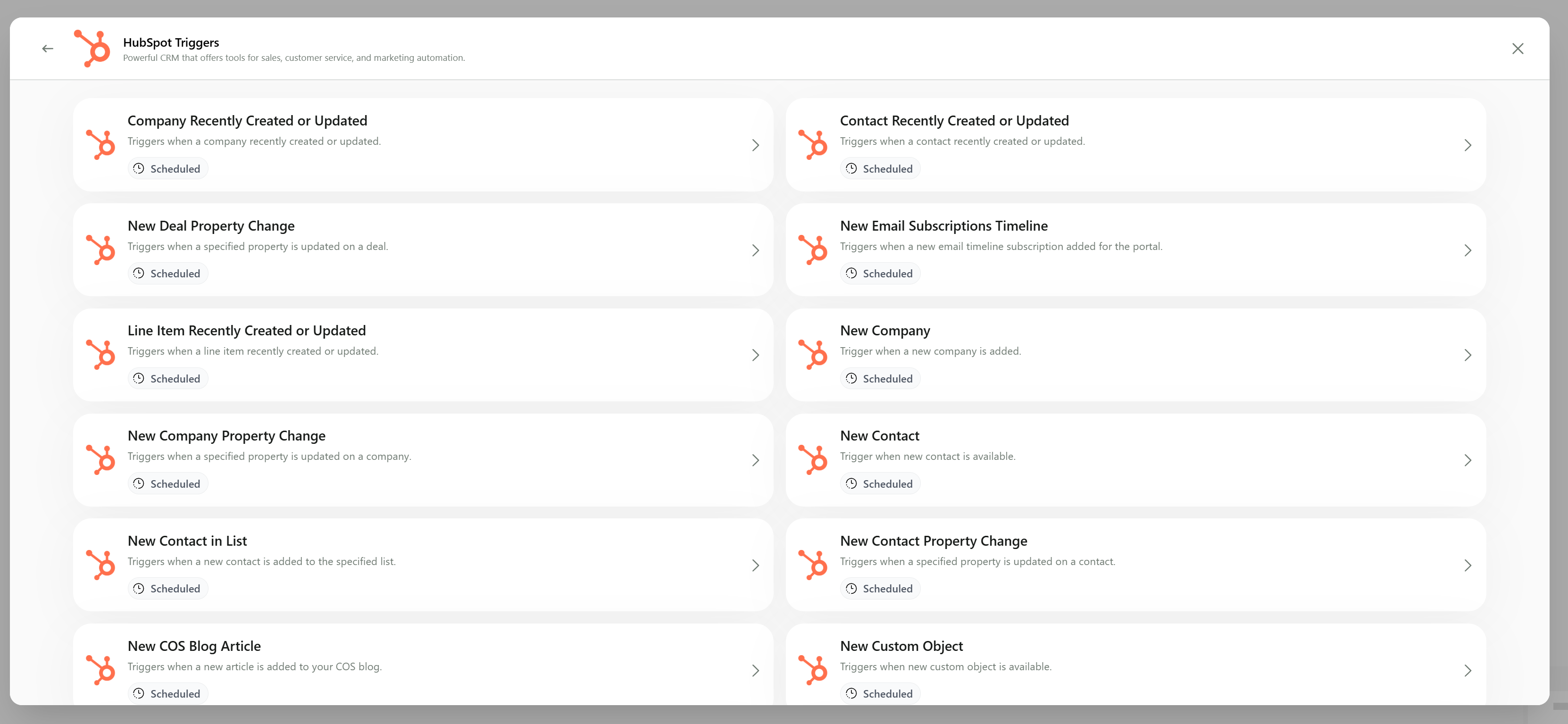Click clock icon under New Contact trigger
The width and height of the screenshot is (1568, 724).
[x=851, y=483]
